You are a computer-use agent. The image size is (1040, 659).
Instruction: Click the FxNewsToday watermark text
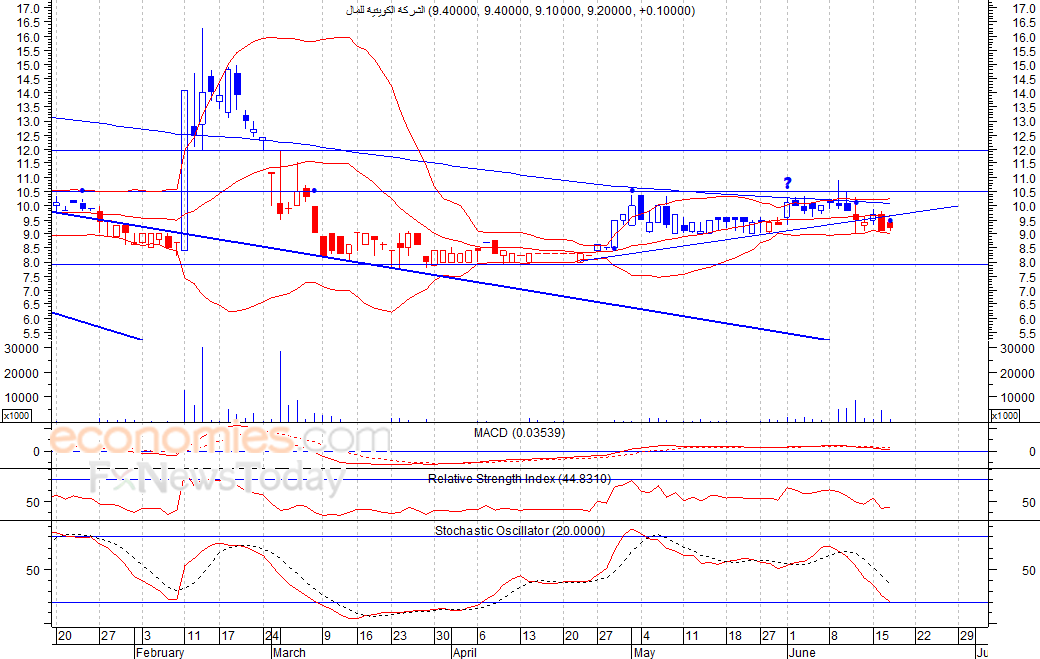[217, 479]
